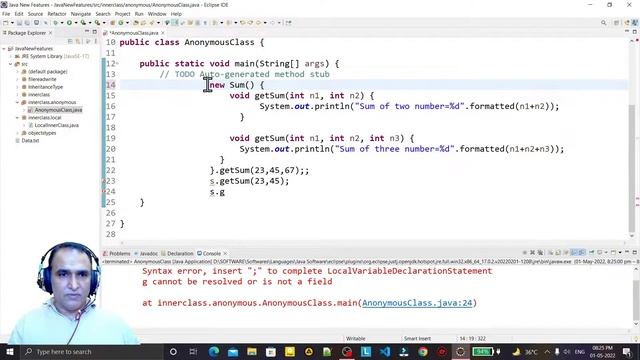
Task: Click the New Java Class green icon
Action: (121, 22)
